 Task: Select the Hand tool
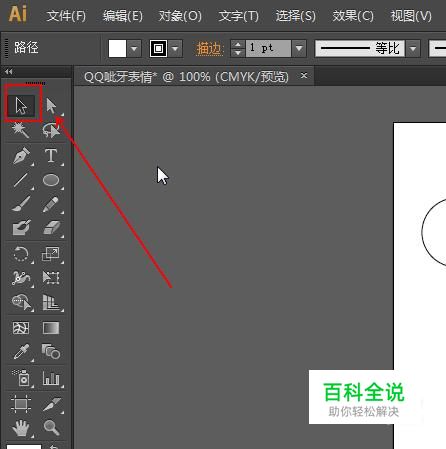(21, 428)
